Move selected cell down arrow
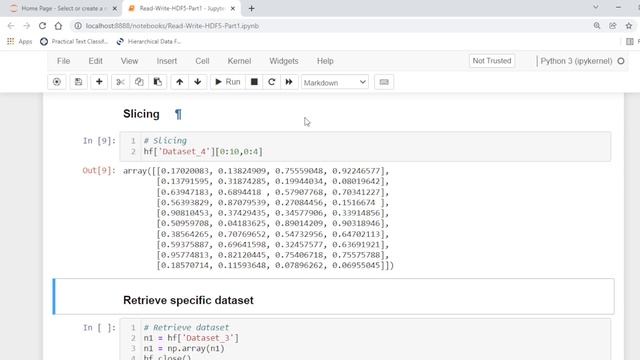 [x=198, y=82]
